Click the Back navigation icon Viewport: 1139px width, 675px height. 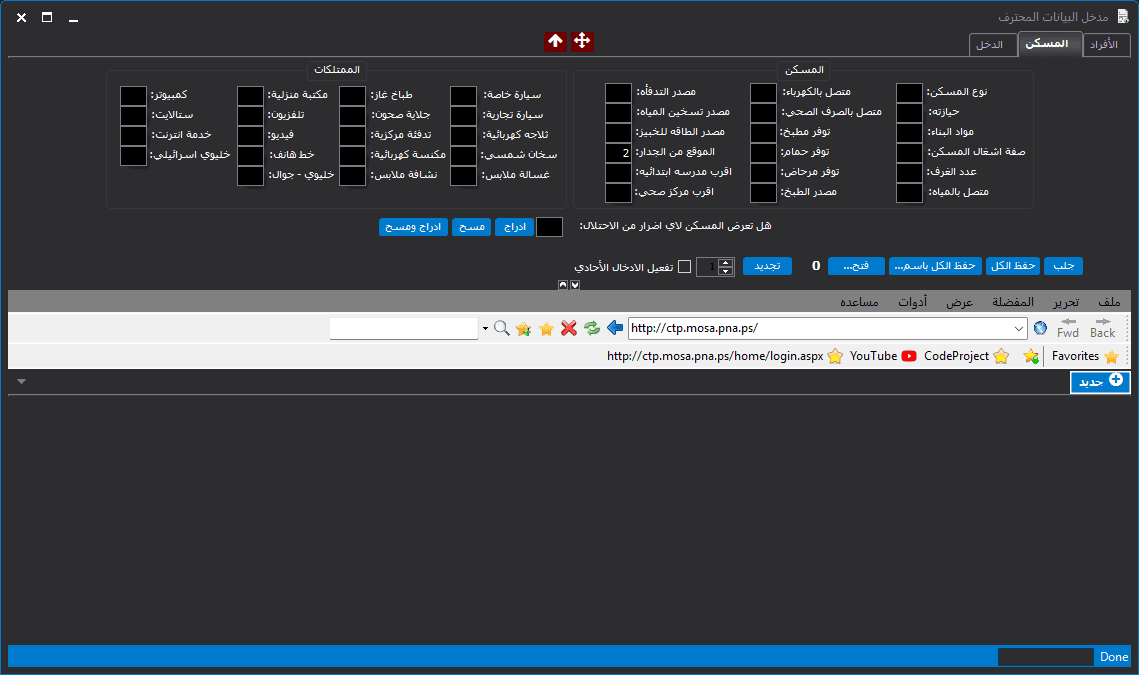[x=1102, y=328]
